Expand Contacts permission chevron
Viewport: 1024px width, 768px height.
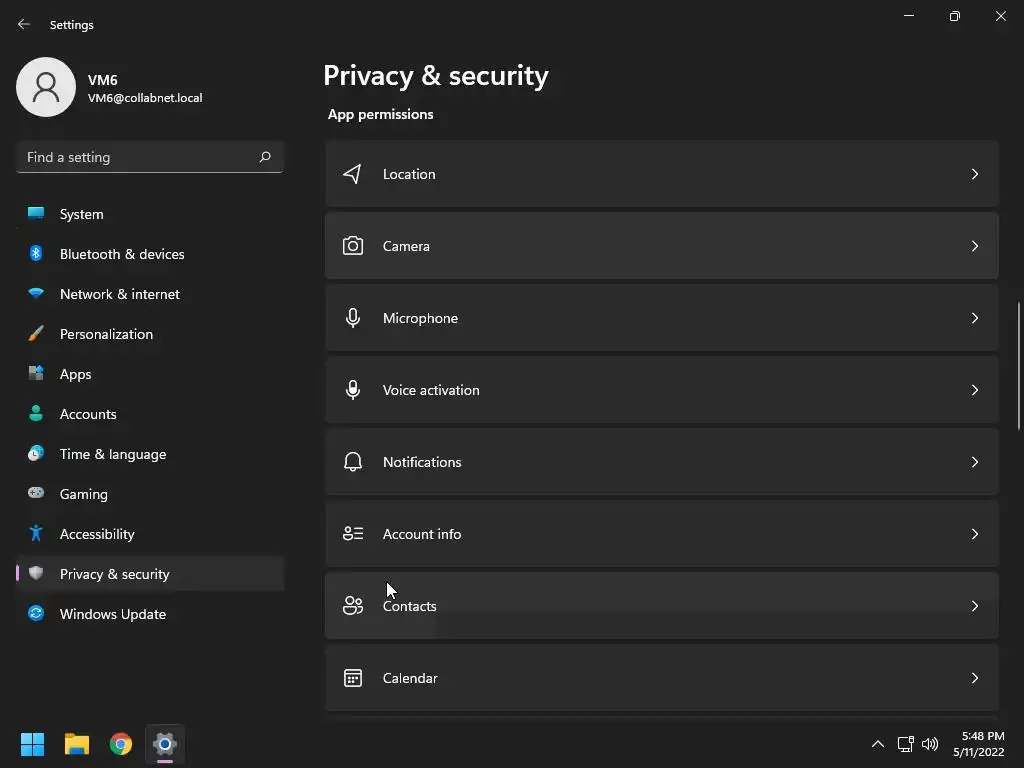click(x=974, y=606)
